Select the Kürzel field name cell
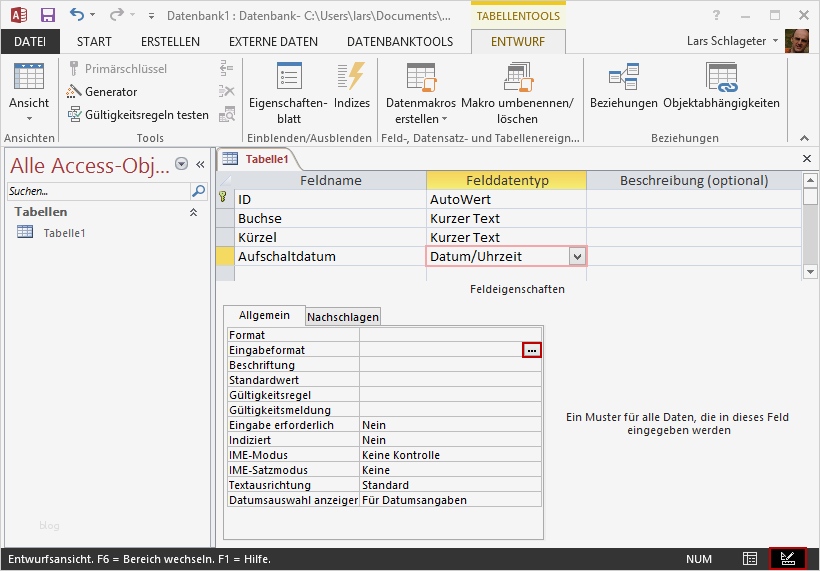 (331, 237)
